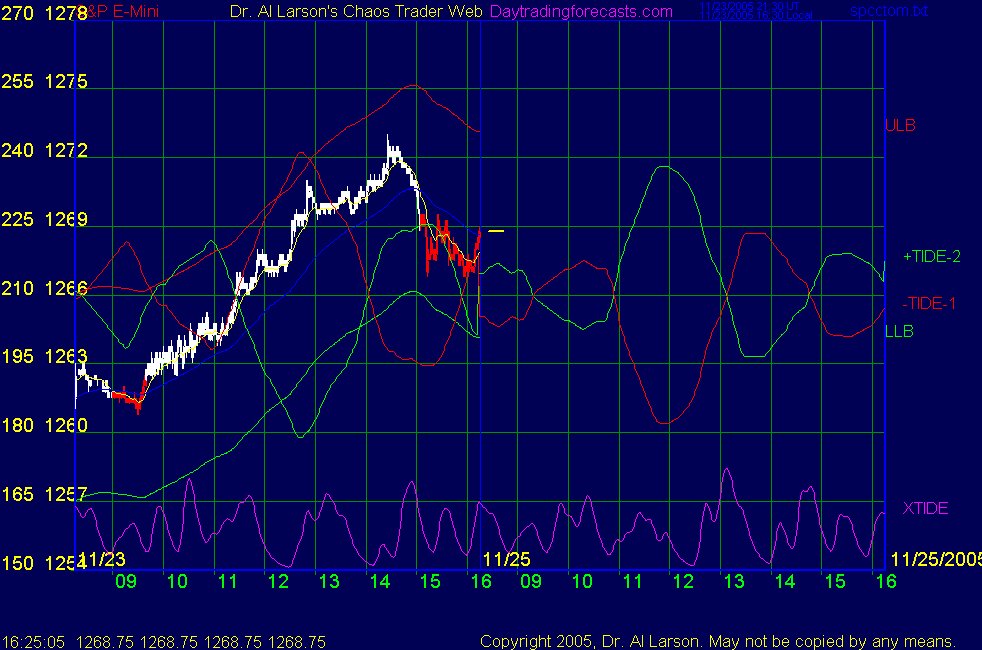Click the copyright notice text

[718, 641]
